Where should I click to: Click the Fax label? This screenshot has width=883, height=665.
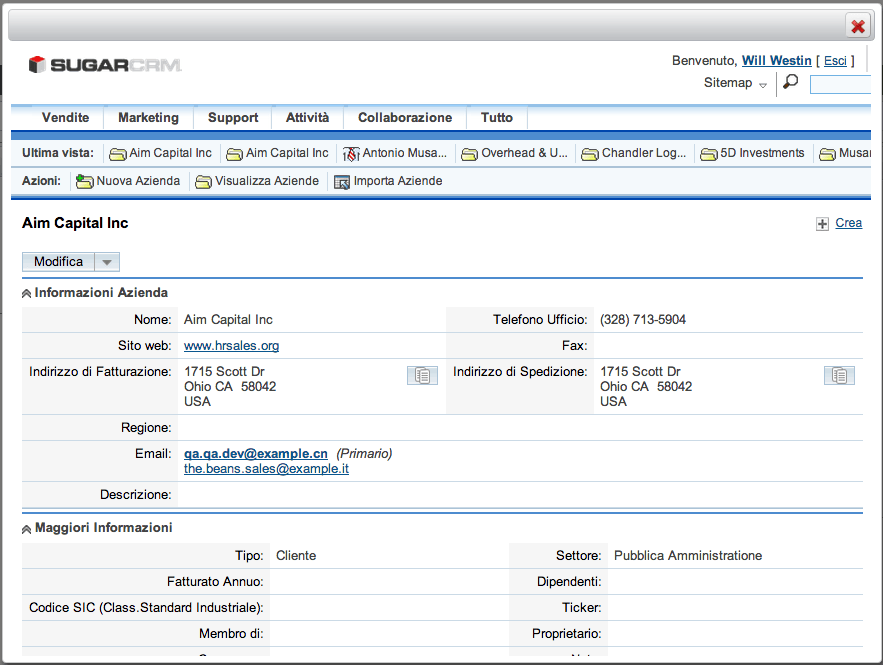[574, 346]
